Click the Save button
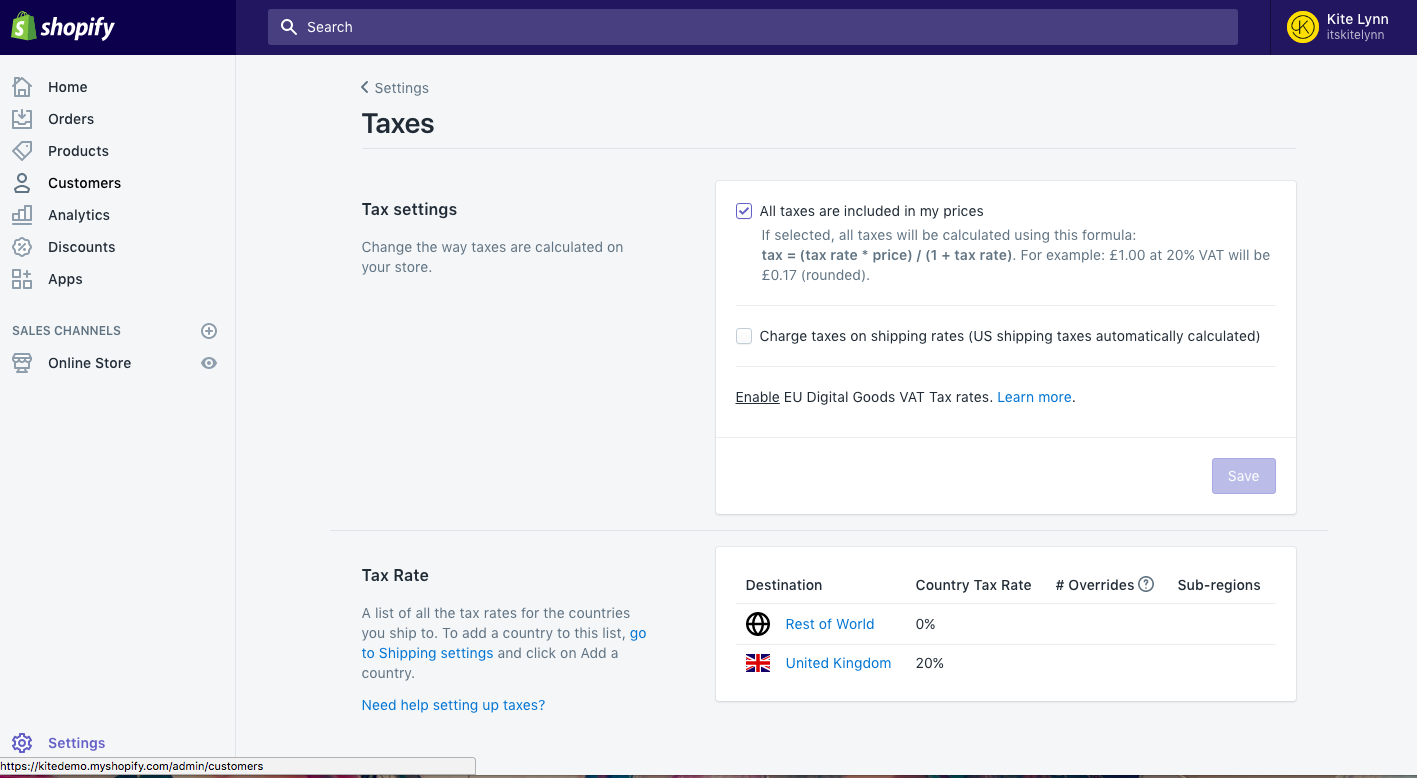This screenshot has height=778, width=1417. 1243,476
